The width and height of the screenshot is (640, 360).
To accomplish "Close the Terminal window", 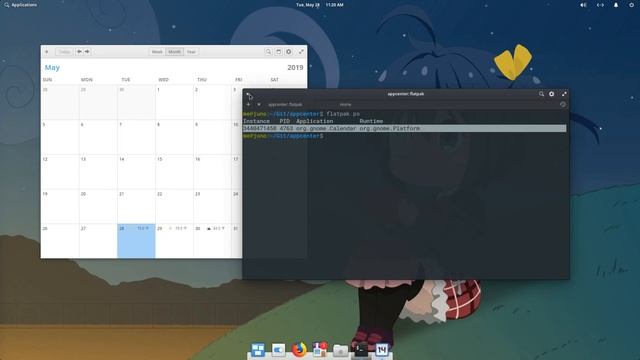I will [x=249, y=94].
